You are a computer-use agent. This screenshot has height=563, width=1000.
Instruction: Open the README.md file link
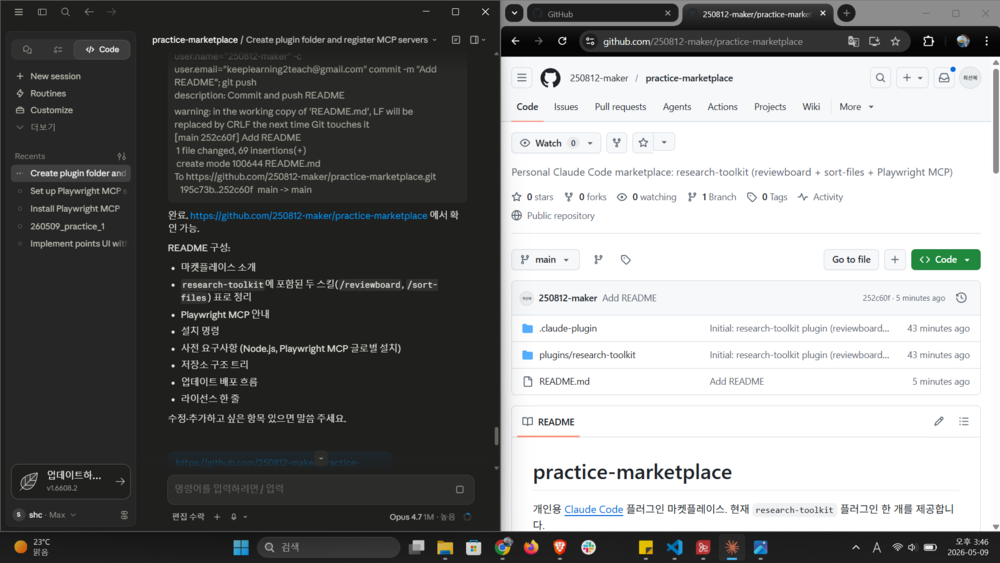564,381
